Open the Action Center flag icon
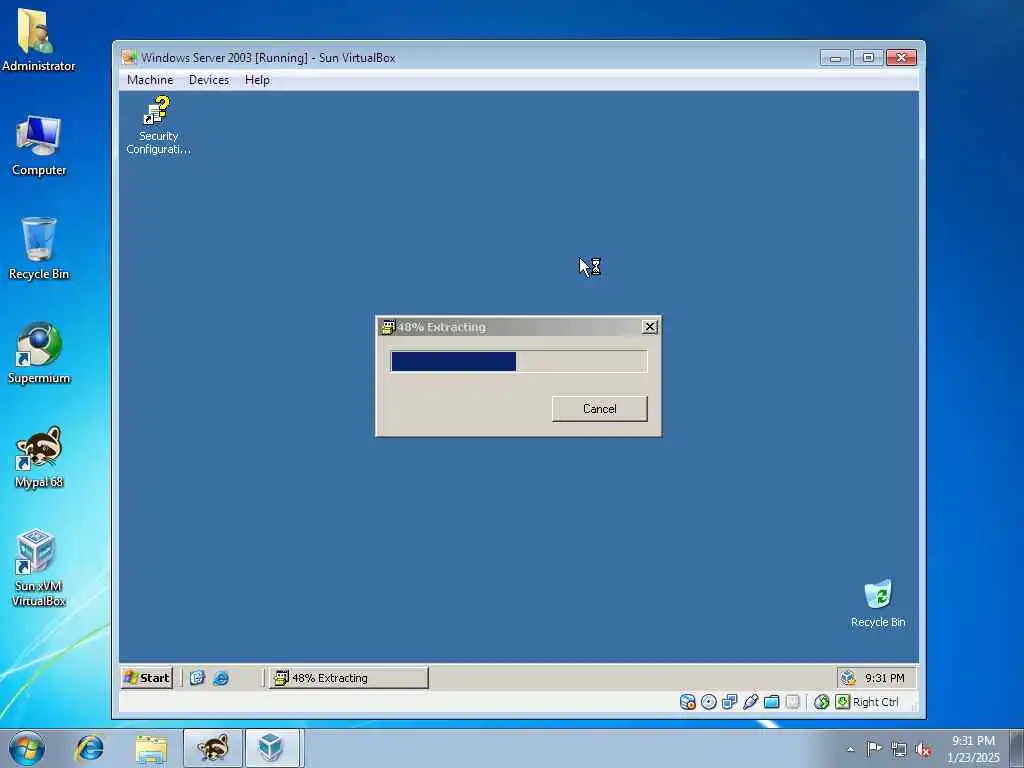Screen dimensions: 1024x768 click(x=874, y=749)
